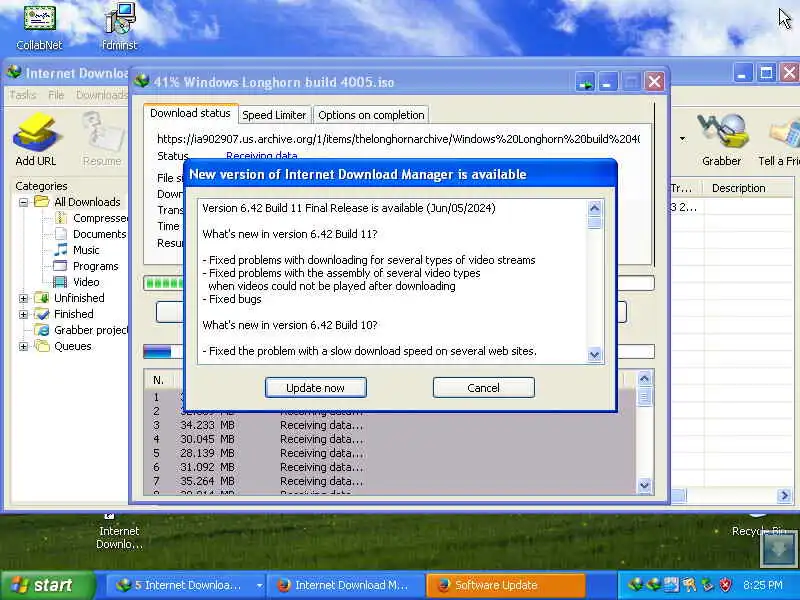
Task: Expand the Finished tree node
Action: point(23,314)
